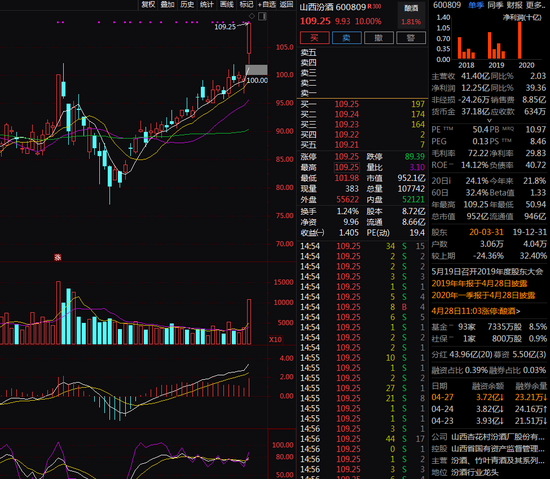Click the 买一 bid price 109.25
The width and height of the screenshot is (550, 479).
click(x=347, y=104)
